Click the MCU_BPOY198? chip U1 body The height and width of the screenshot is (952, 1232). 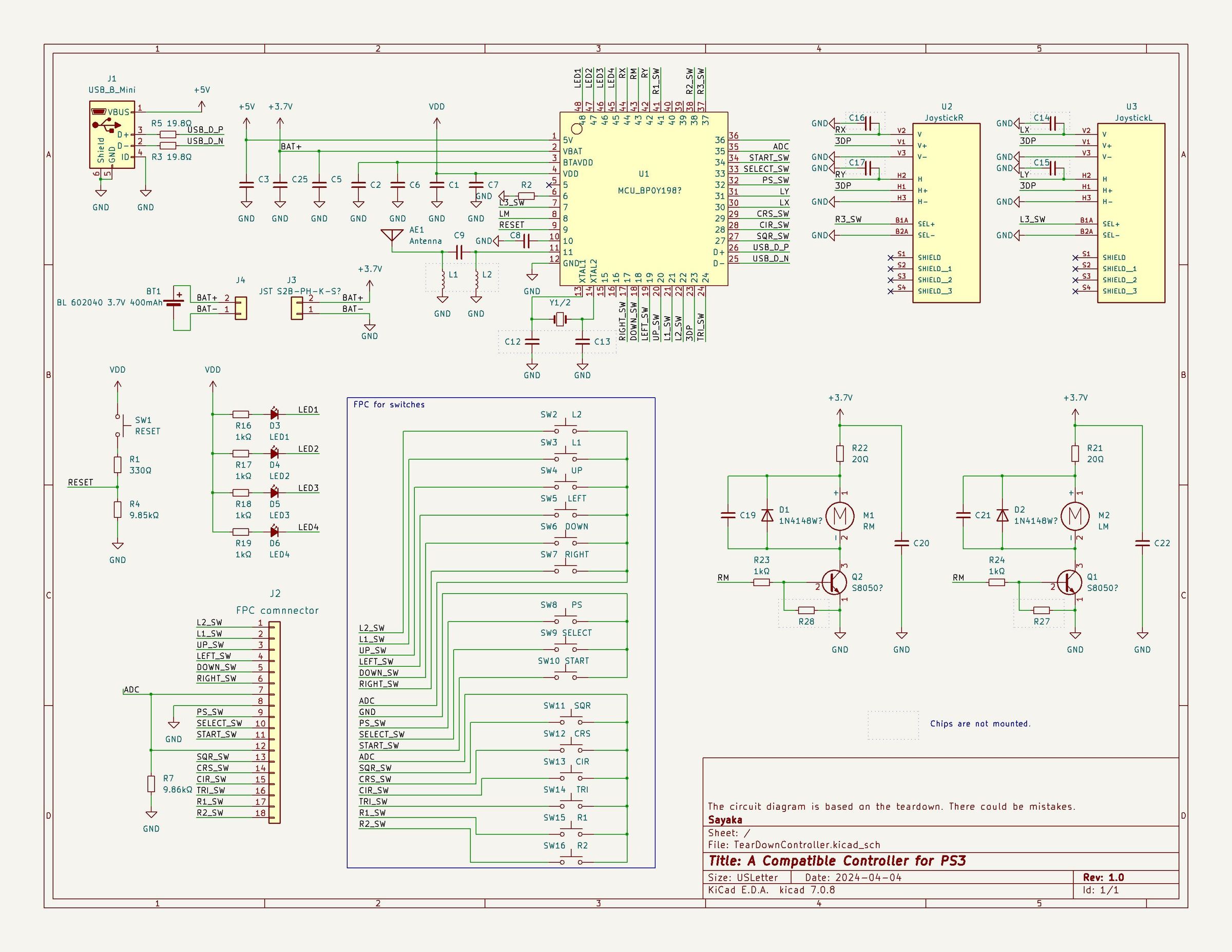(x=644, y=199)
